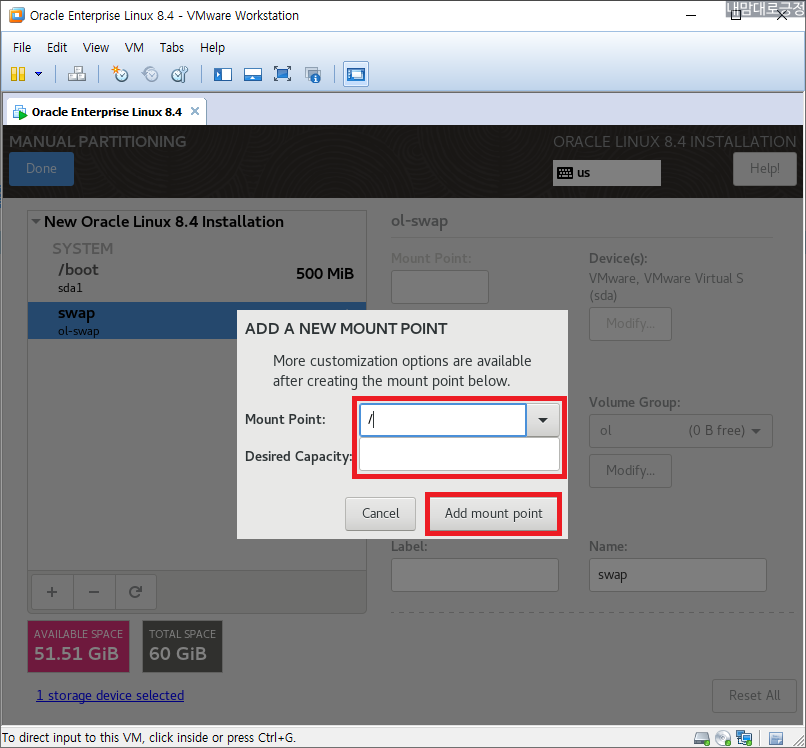Click inside the Mount Point text field in the dialog
Screen dimensions: 806x748
[x=443, y=420]
